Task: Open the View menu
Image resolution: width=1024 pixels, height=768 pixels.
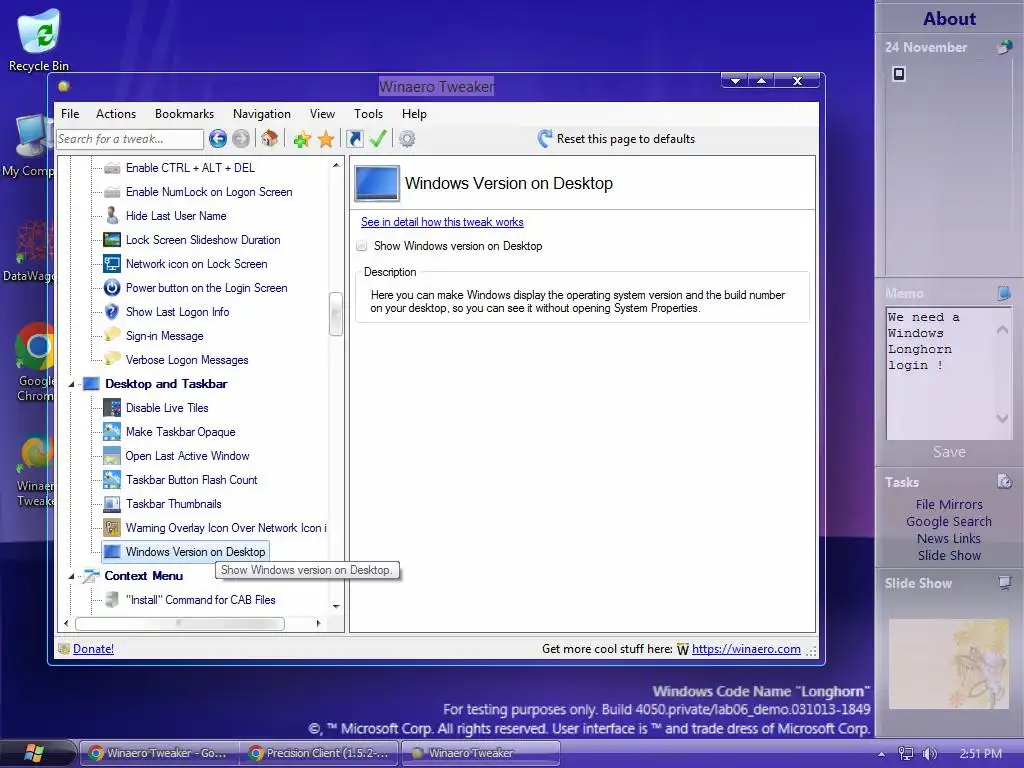Action: coord(322,114)
